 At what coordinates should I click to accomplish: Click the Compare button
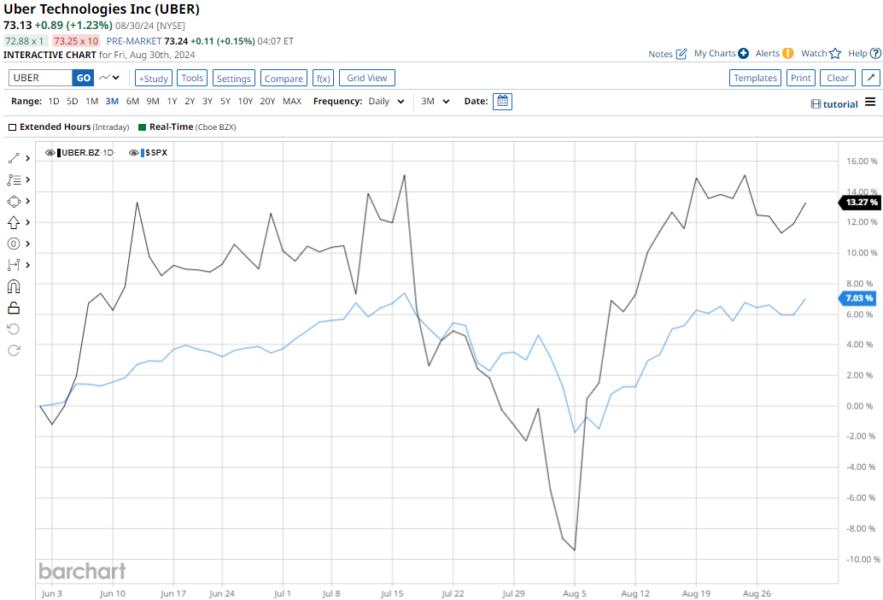[284, 78]
